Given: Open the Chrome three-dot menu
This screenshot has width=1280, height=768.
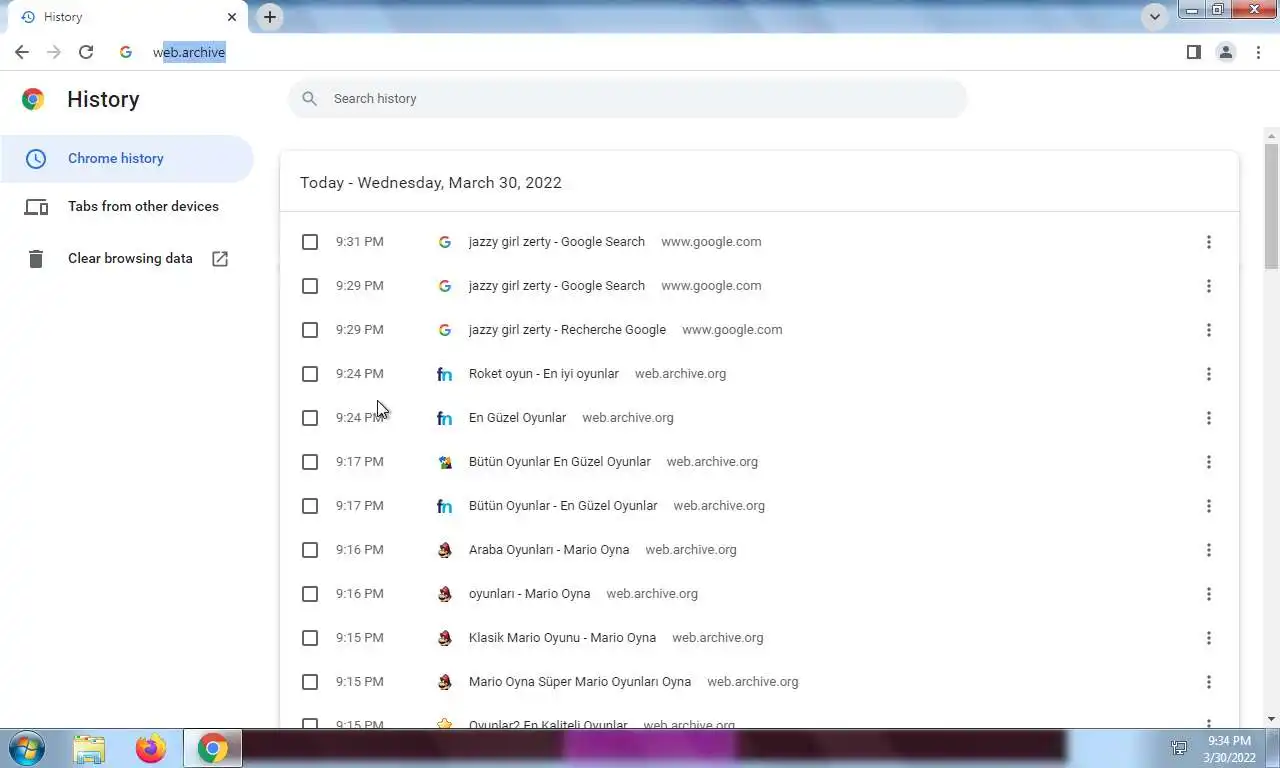Looking at the screenshot, I should tap(1258, 52).
